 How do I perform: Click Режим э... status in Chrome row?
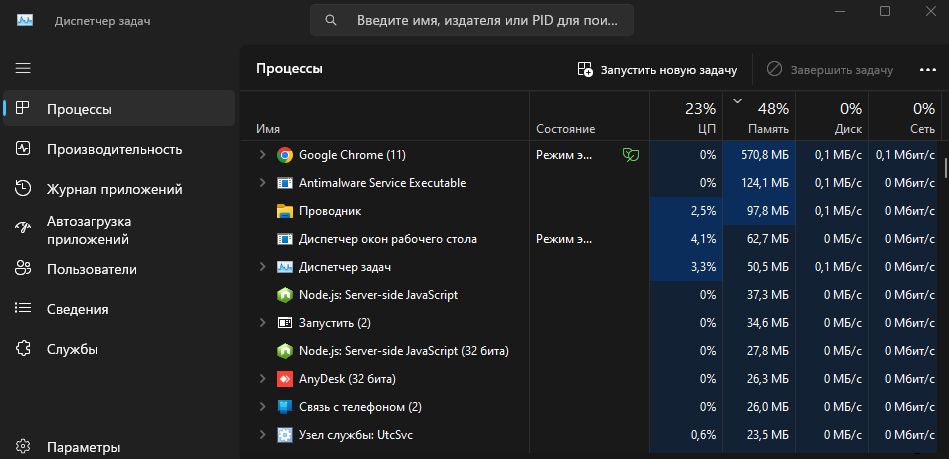(564, 155)
